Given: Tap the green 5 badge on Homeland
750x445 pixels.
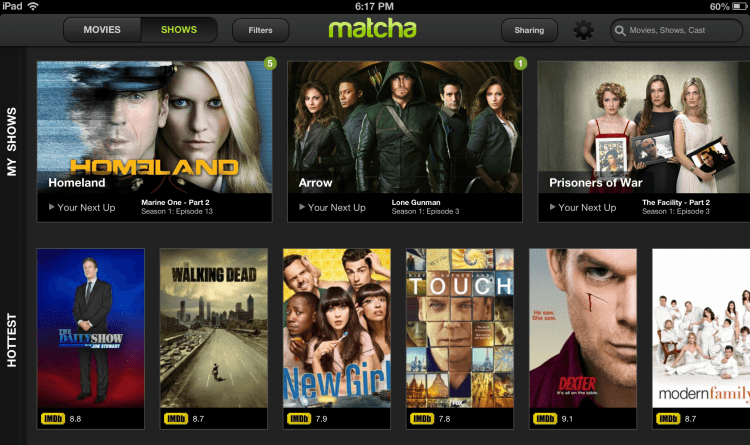Looking at the screenshot, I should (270, 63).
